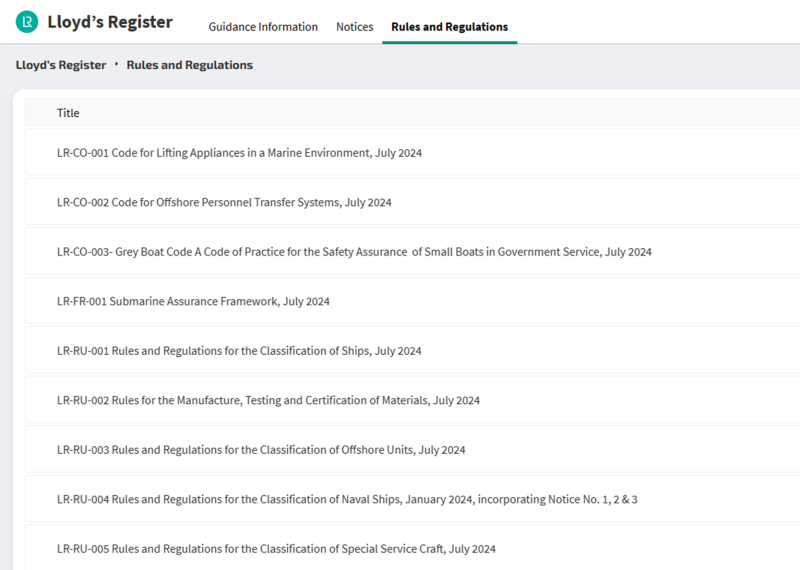Open LR-RU-004 Classification of Naval Ships

click(347, 499)
